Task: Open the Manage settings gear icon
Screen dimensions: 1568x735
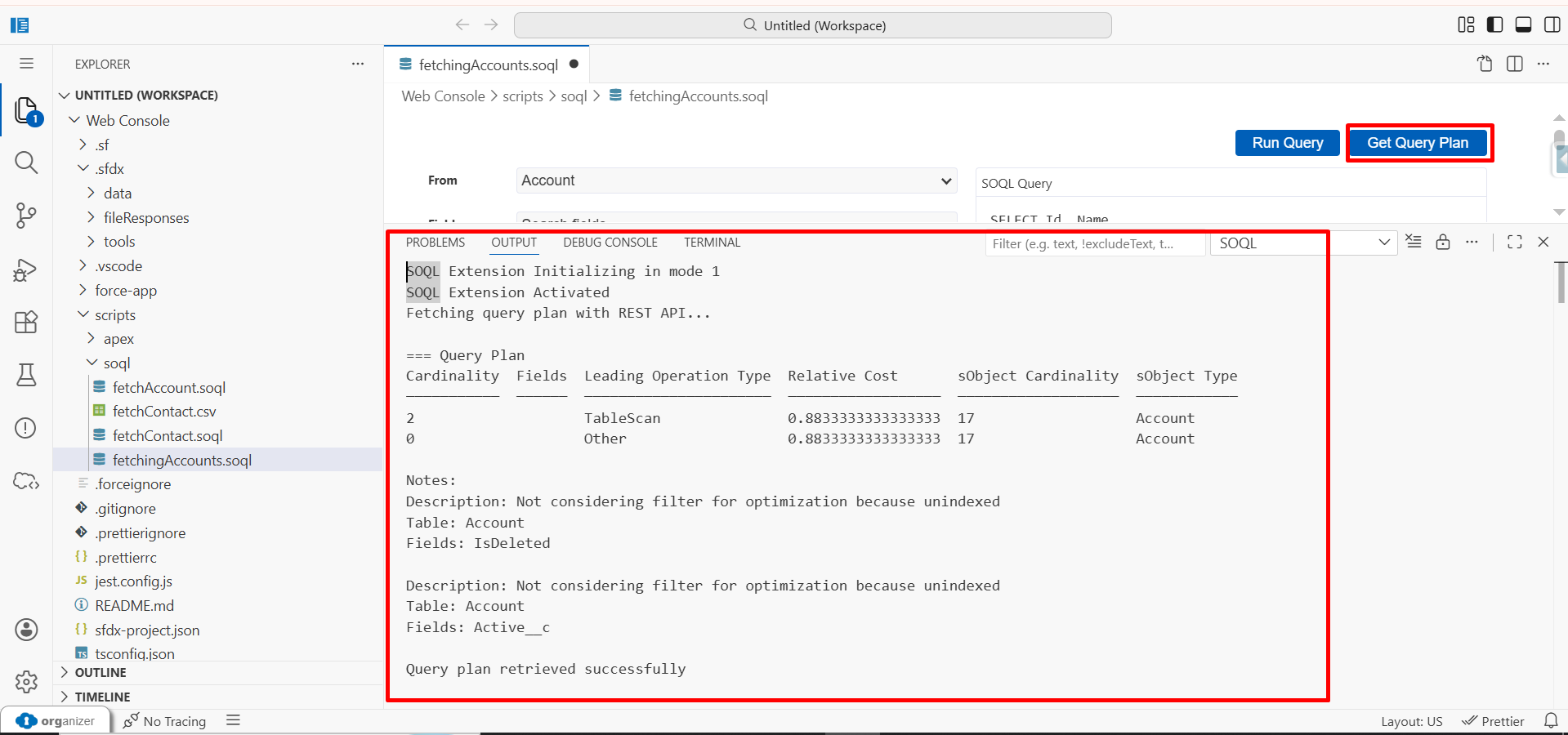Action: (26, 682)
